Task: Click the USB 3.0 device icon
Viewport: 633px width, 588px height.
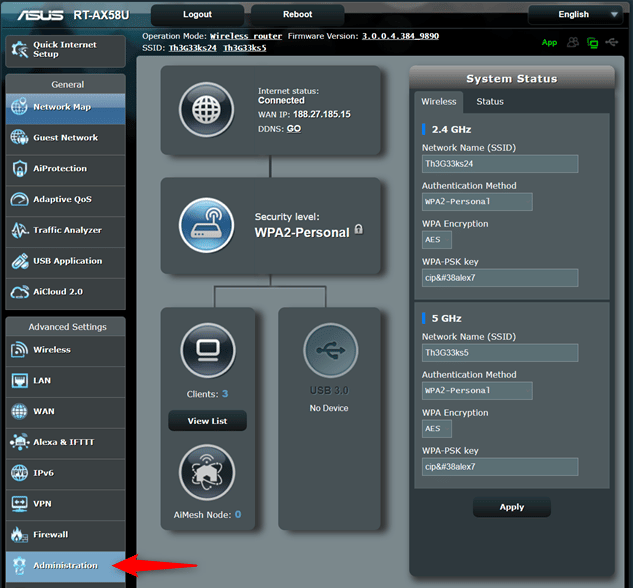Action: pyautogui.click(x=331, y=350)
